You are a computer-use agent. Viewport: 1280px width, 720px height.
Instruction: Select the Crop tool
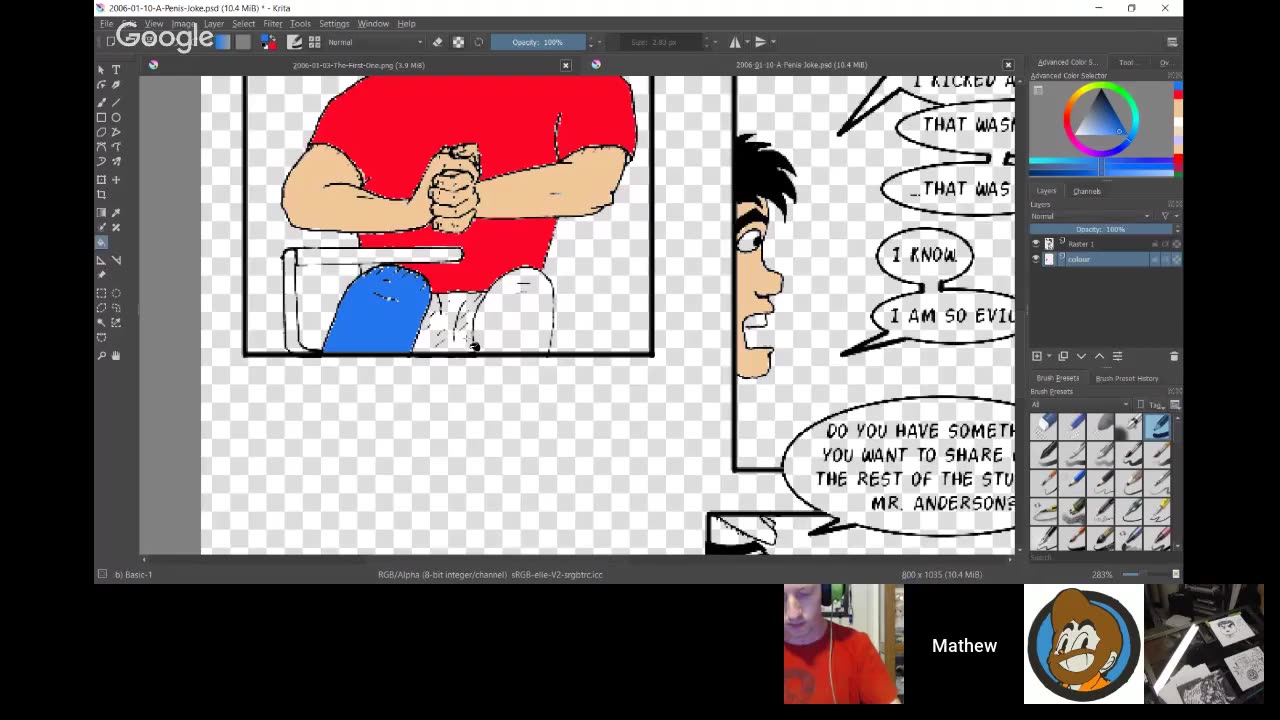point(101,195)
